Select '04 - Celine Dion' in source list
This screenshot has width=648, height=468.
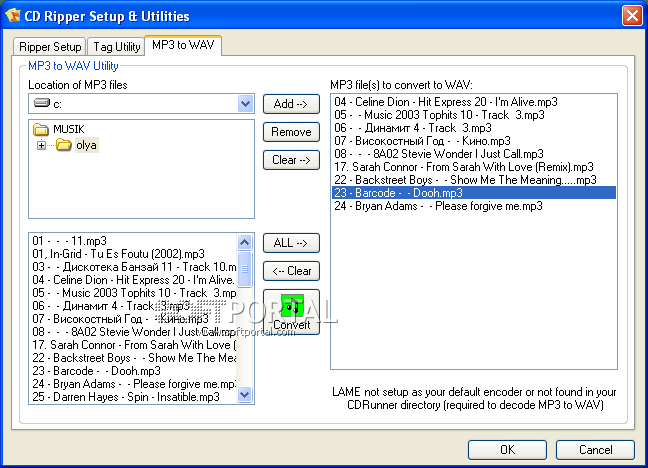134,280
